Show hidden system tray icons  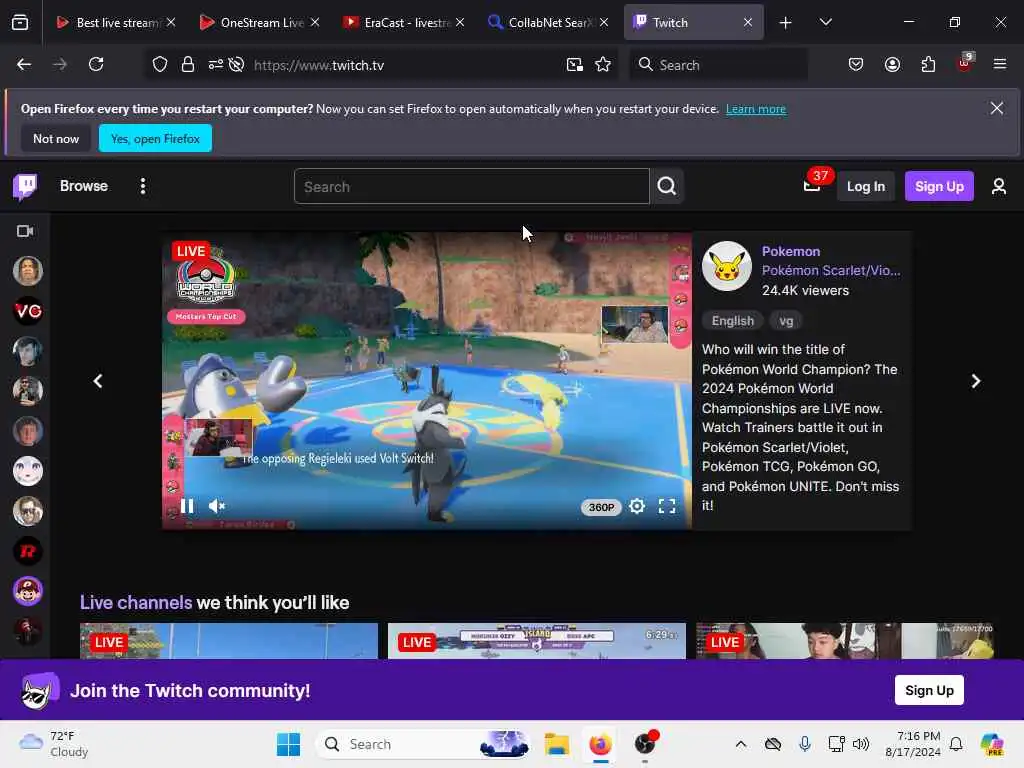pyautogui.click(x=741, y=744)
